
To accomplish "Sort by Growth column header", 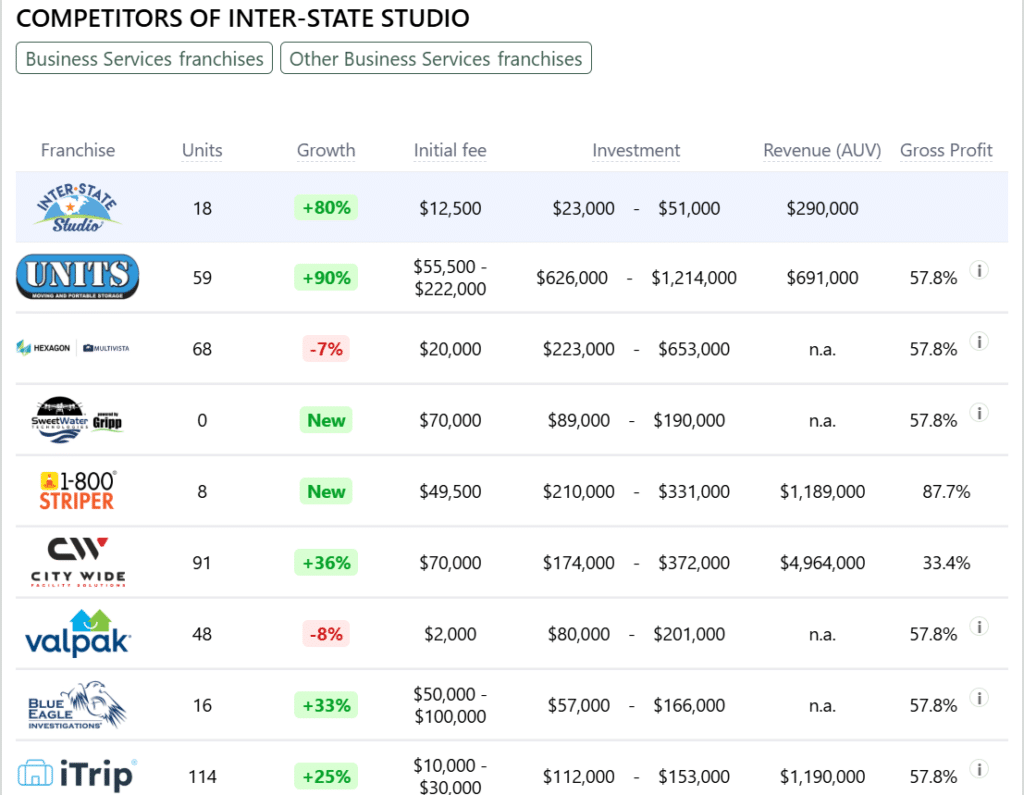I will (x=326, y=150).
